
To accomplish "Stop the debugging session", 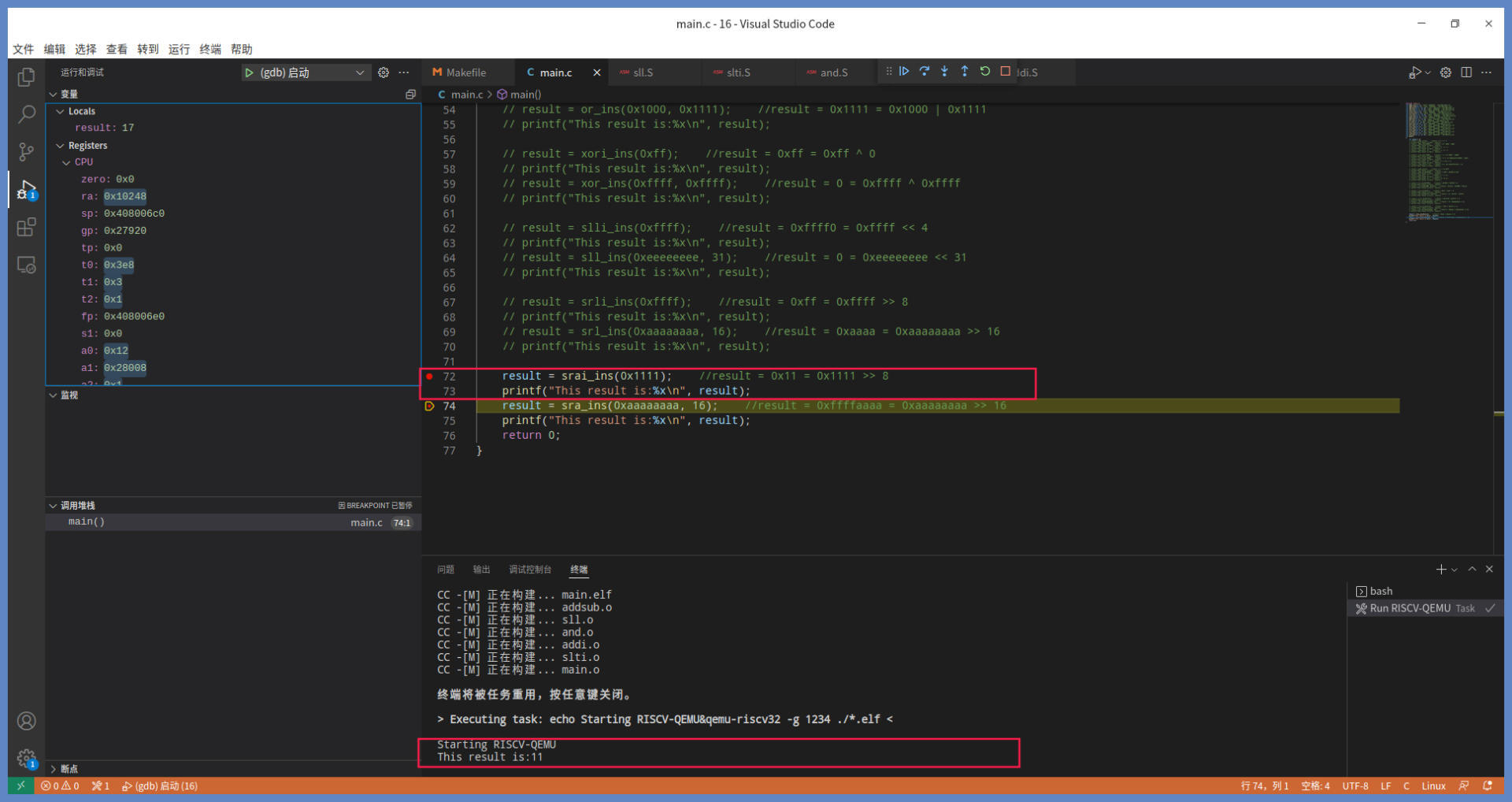I will point(1006,72).
